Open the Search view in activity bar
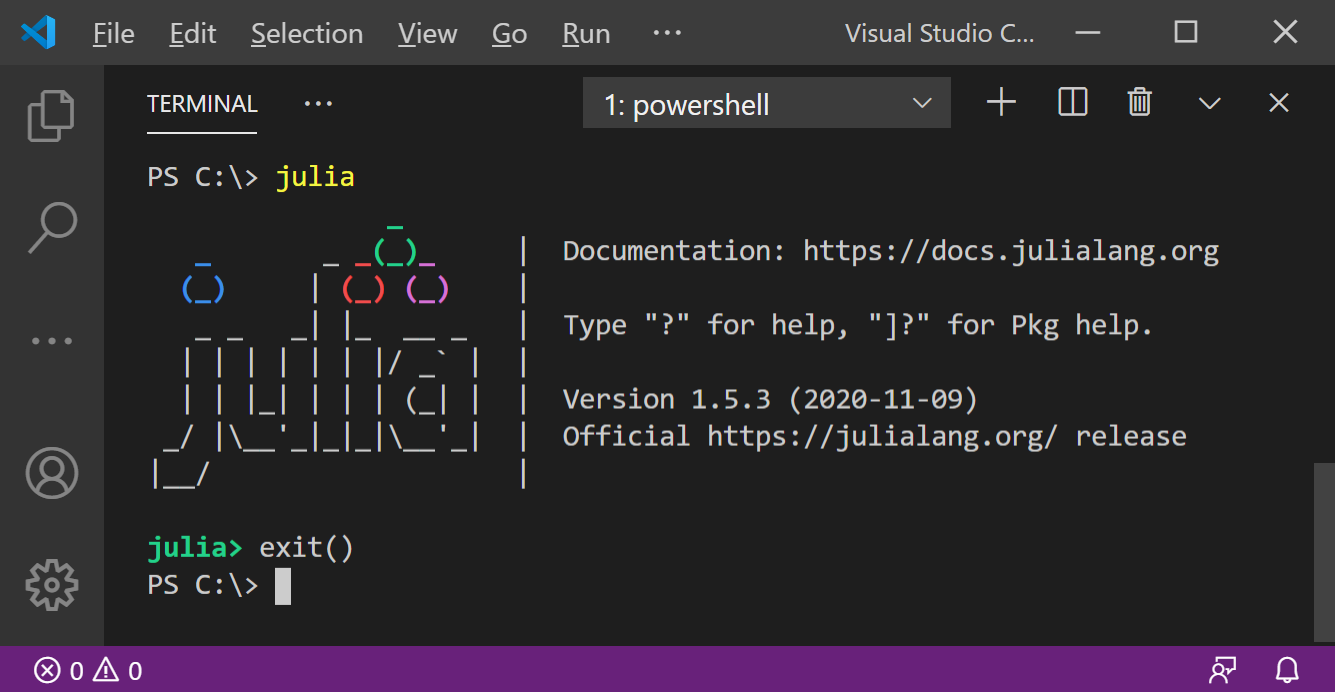Image resolution: width=1335 pixels, height=692 pixels. pos(51,227)
